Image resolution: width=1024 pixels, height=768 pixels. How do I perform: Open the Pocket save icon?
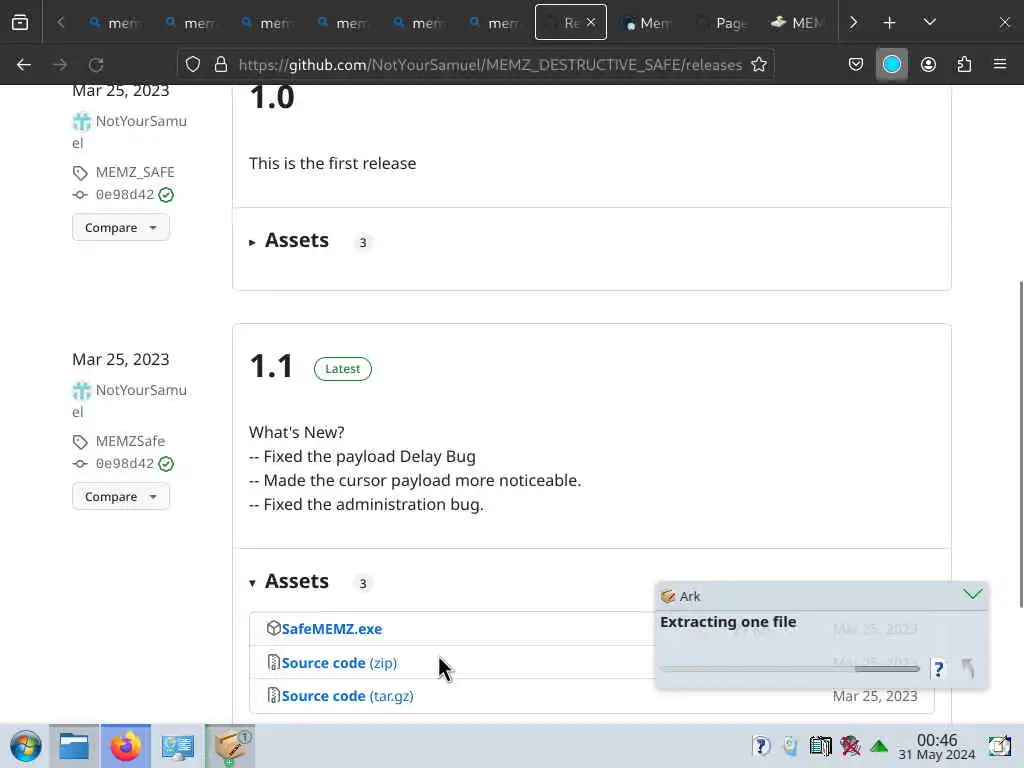856,65
